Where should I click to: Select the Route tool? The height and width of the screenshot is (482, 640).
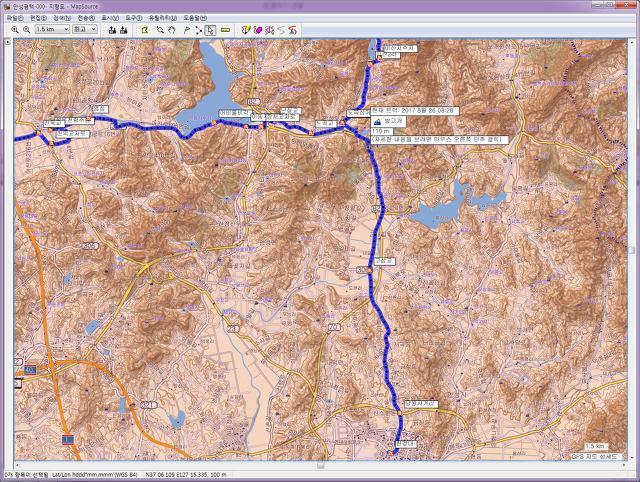point(198,30)
